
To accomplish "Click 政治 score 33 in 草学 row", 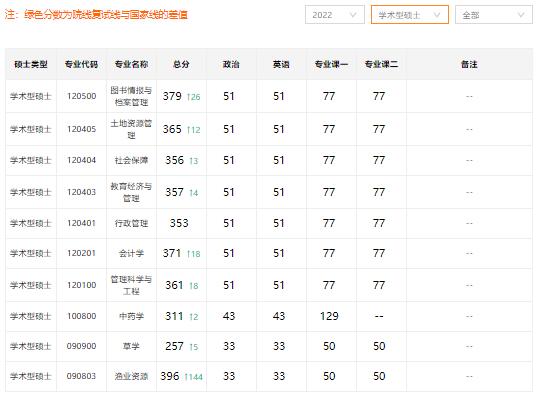I will 229,346.
